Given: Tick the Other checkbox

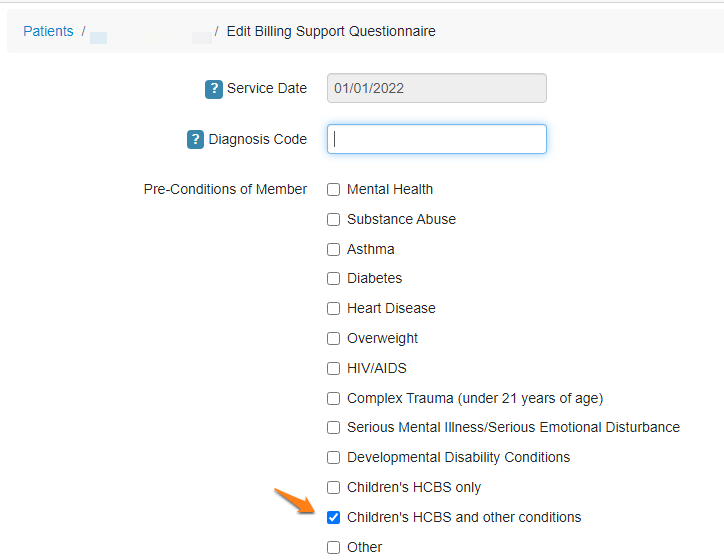Looking at the screenshot, I should 333,548.
